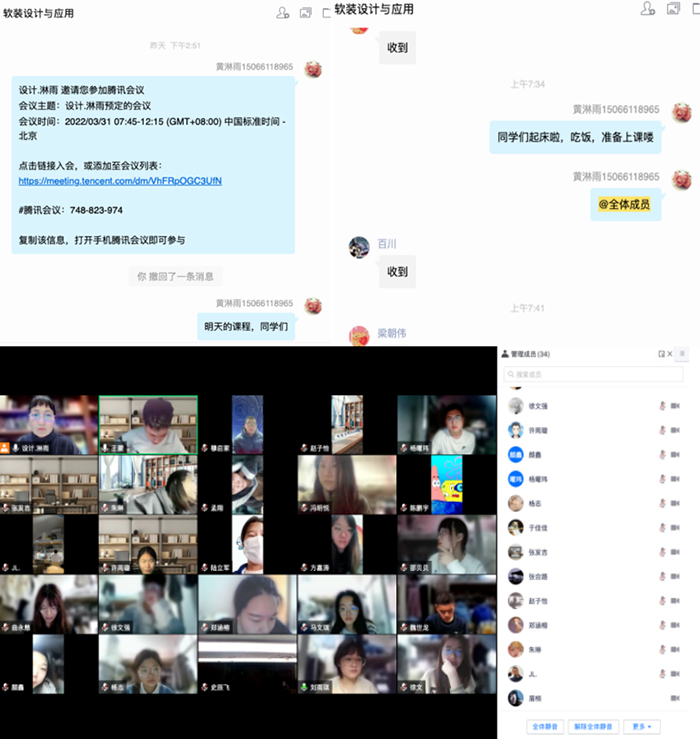This screenshot has width=700, height=739.
Task: Click the @全体成员 mention message
Action: click(625, 204)
